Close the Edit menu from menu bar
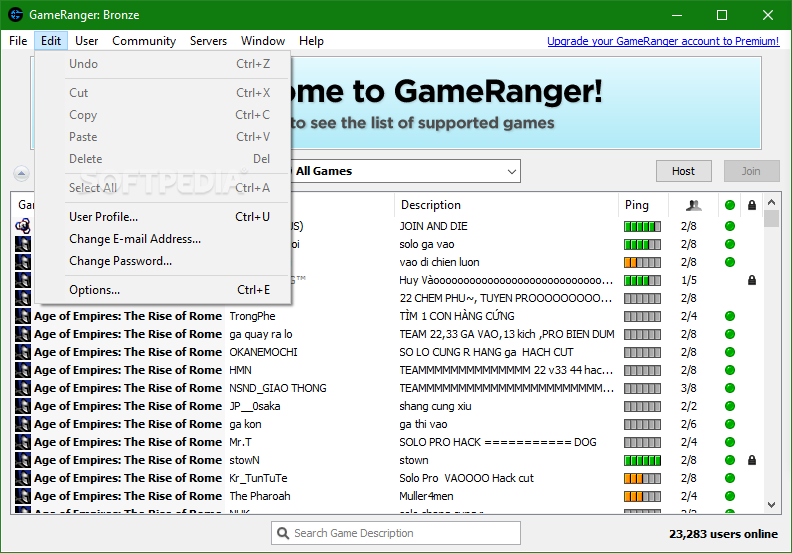The height and width of the screenshot is (553, 792). coord(51,41)
